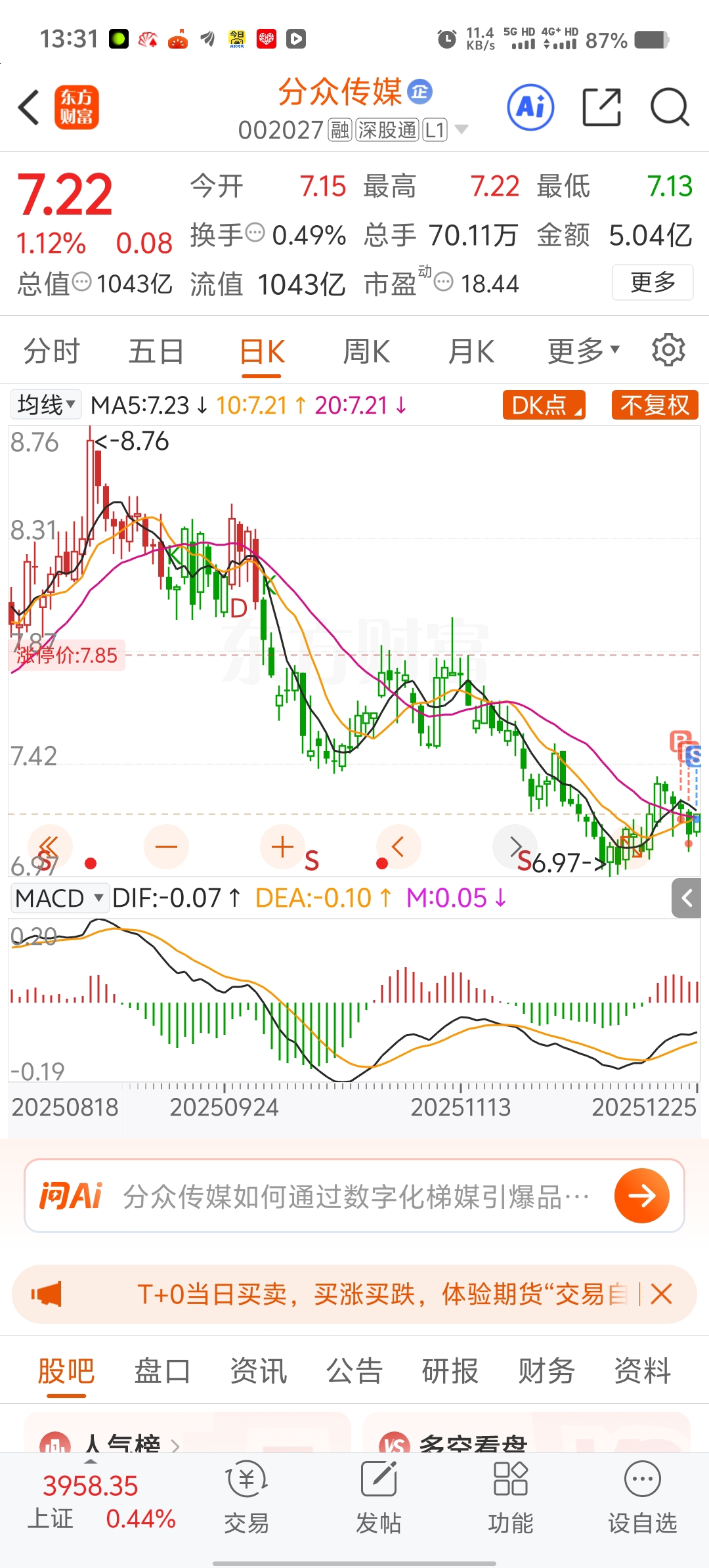
Task: Zoom out chart with minus button
Action: (x=166, y=846)
